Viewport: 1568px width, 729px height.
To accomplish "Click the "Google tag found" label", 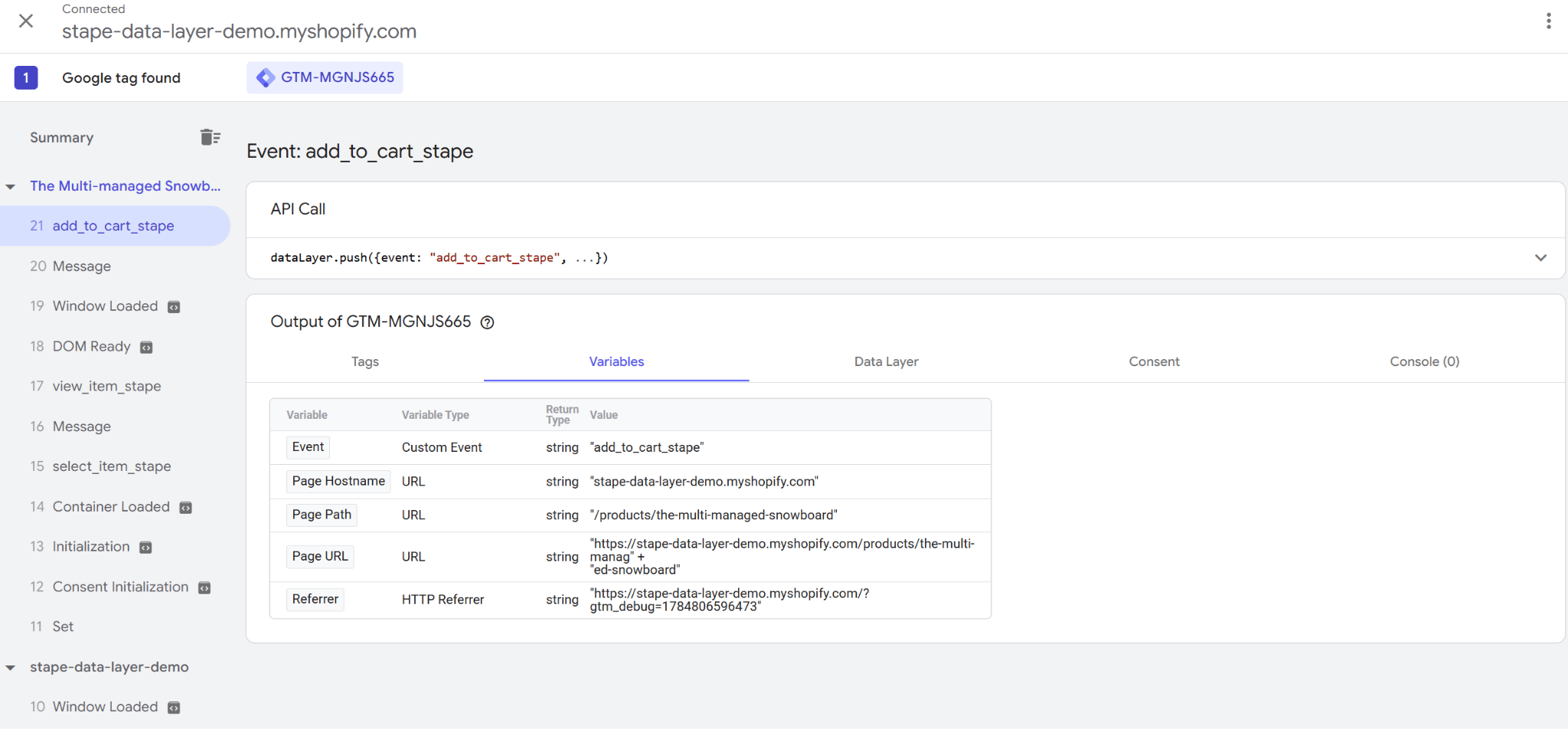I will pos(121,77).
